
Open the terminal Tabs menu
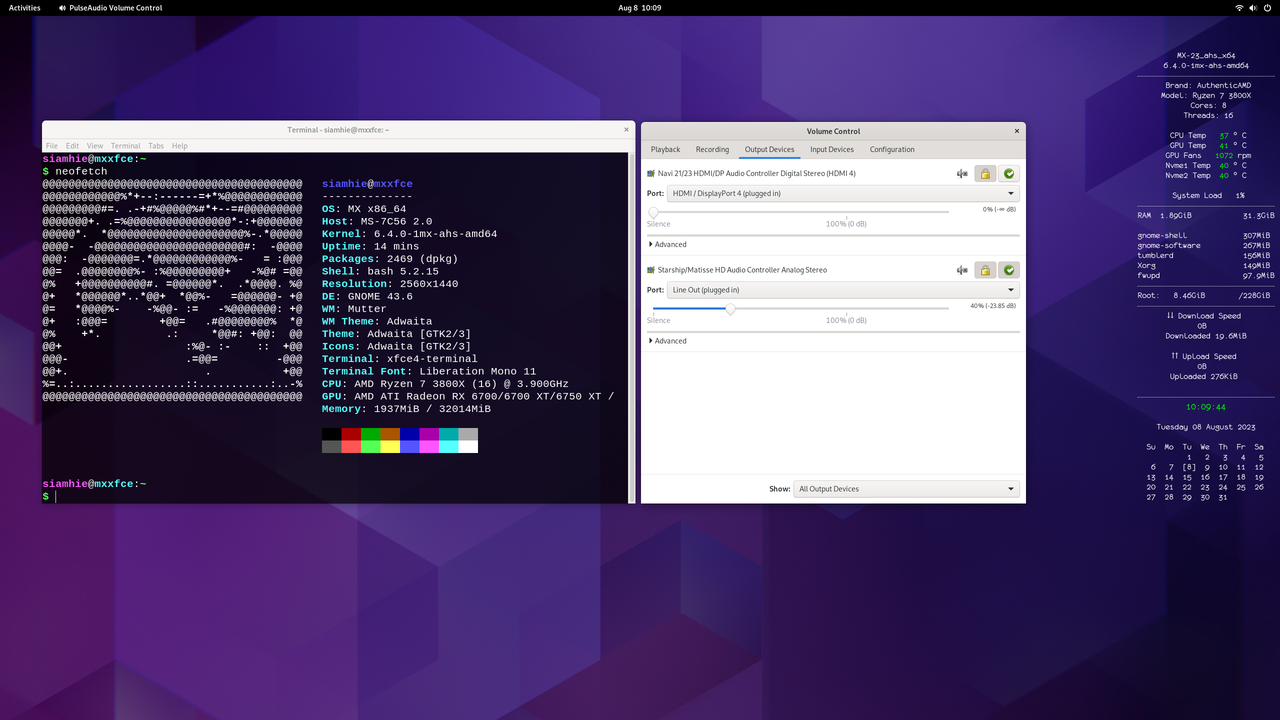(x=156, y=146)
